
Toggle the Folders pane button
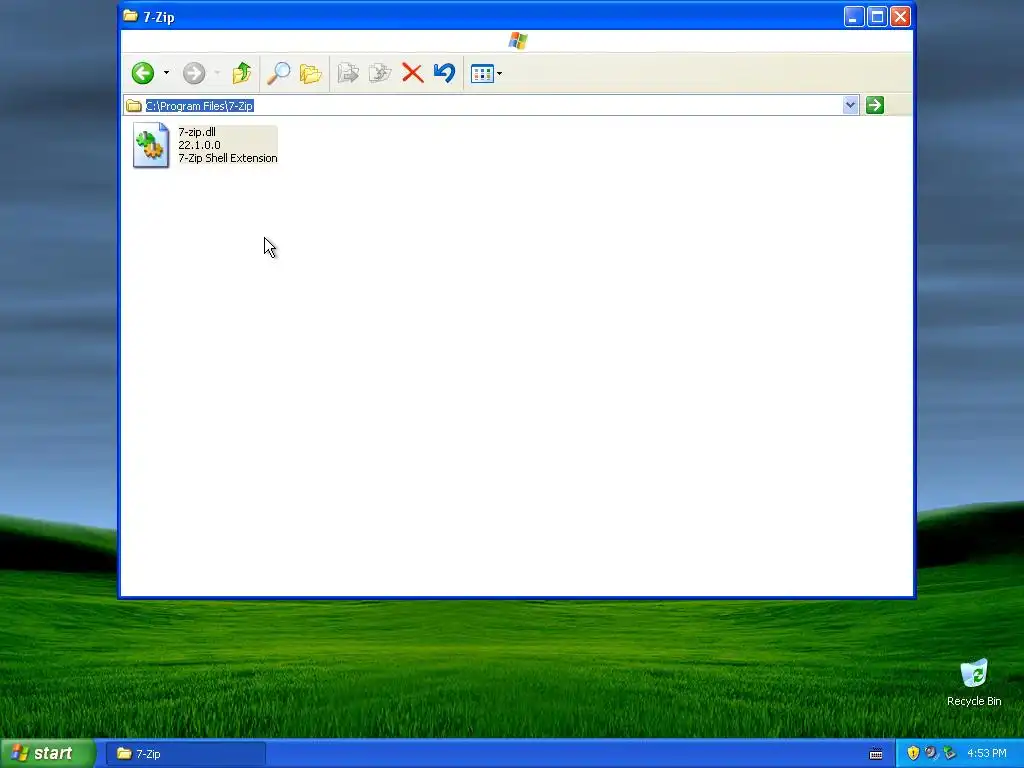click(311, 73)
